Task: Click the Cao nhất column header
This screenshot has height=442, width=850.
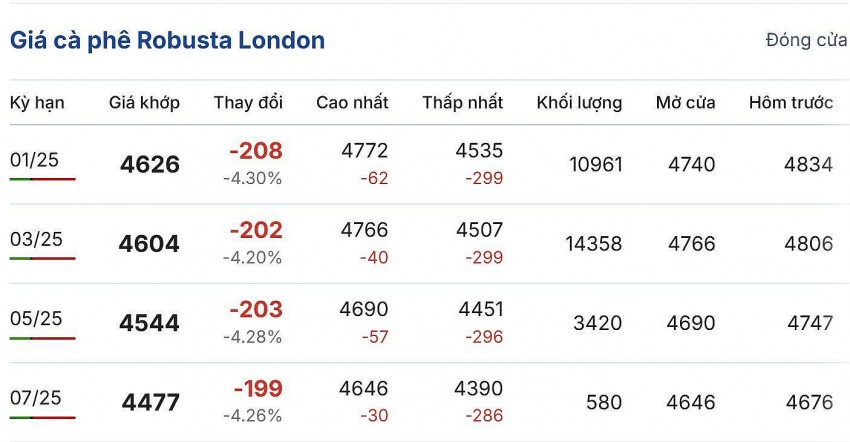Action: [x=352, y=103]
